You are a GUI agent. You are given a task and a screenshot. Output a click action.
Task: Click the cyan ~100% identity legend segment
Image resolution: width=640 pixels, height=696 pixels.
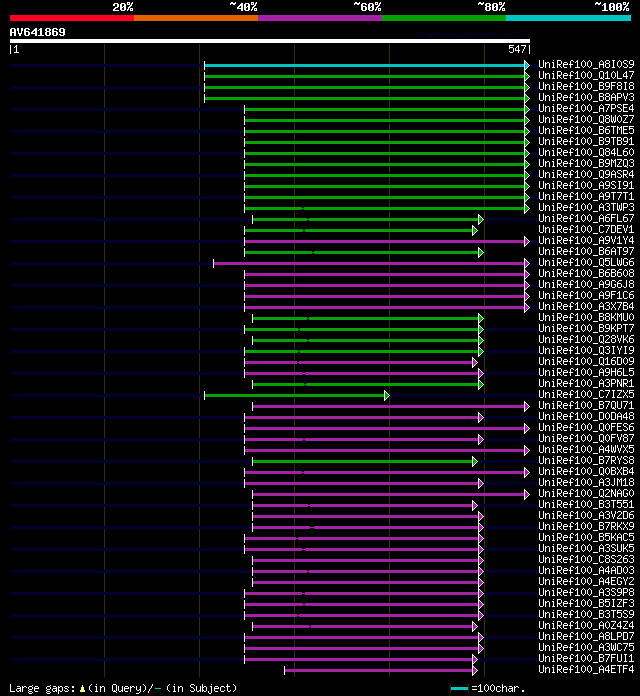569,18
